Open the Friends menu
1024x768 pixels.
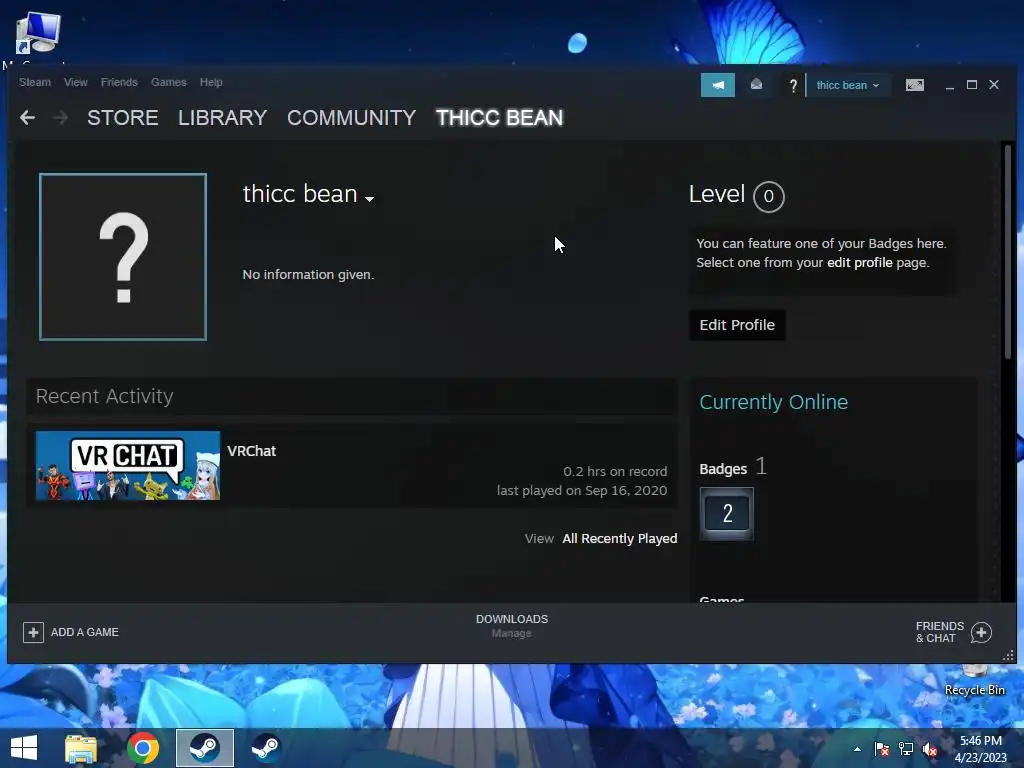point(119,82)
